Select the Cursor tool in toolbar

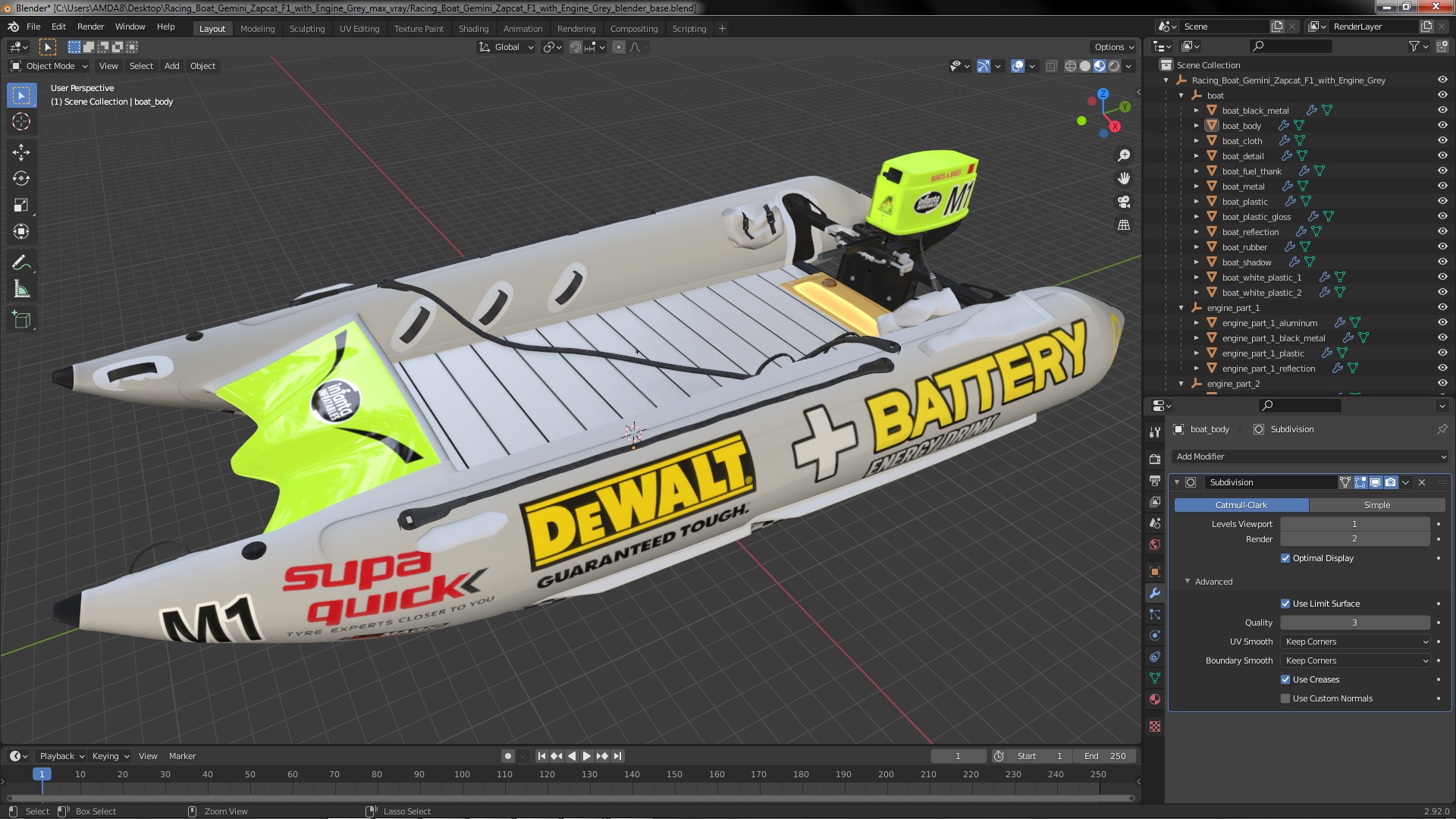coord(21,121)
